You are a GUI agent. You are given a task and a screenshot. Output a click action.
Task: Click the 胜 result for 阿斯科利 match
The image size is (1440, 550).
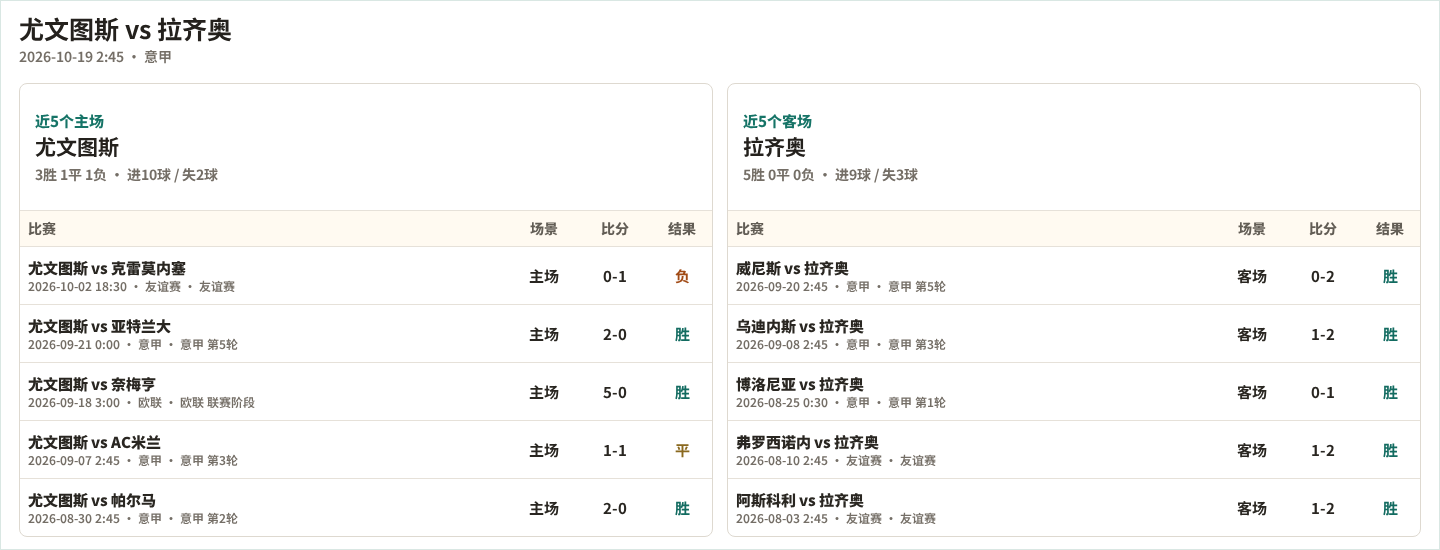1390,509
